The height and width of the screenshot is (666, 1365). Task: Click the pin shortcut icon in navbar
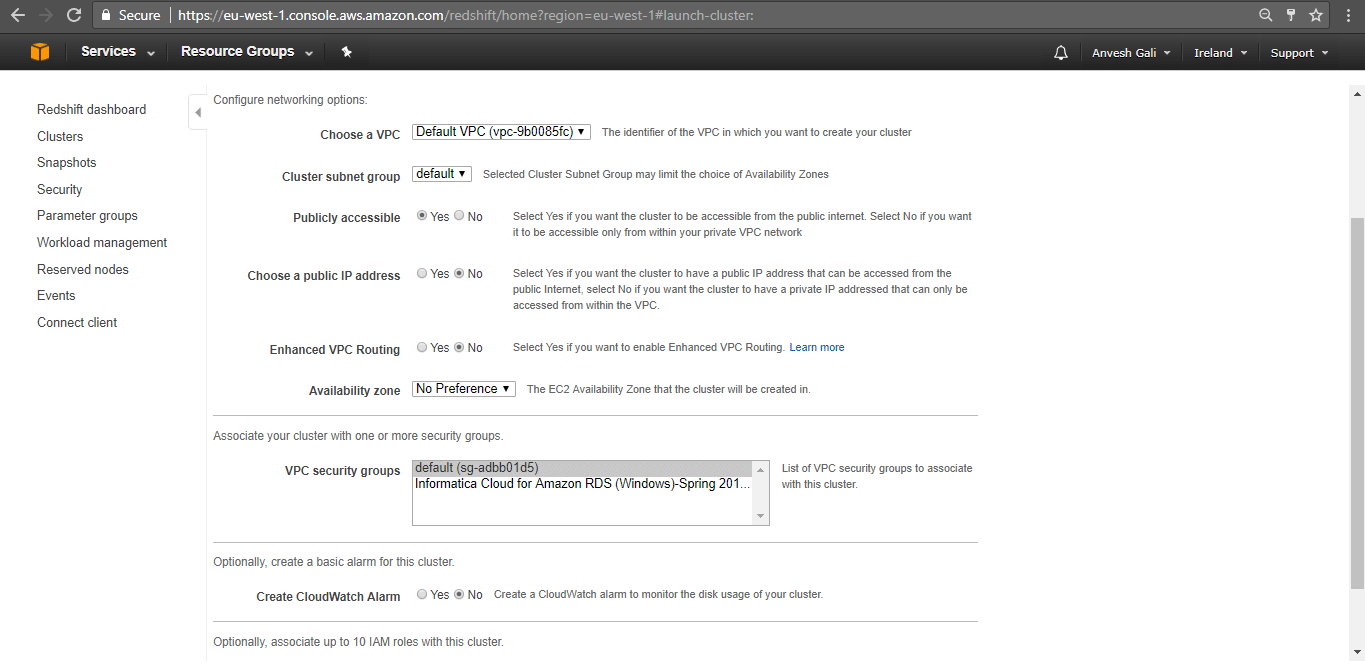point(346,52)
